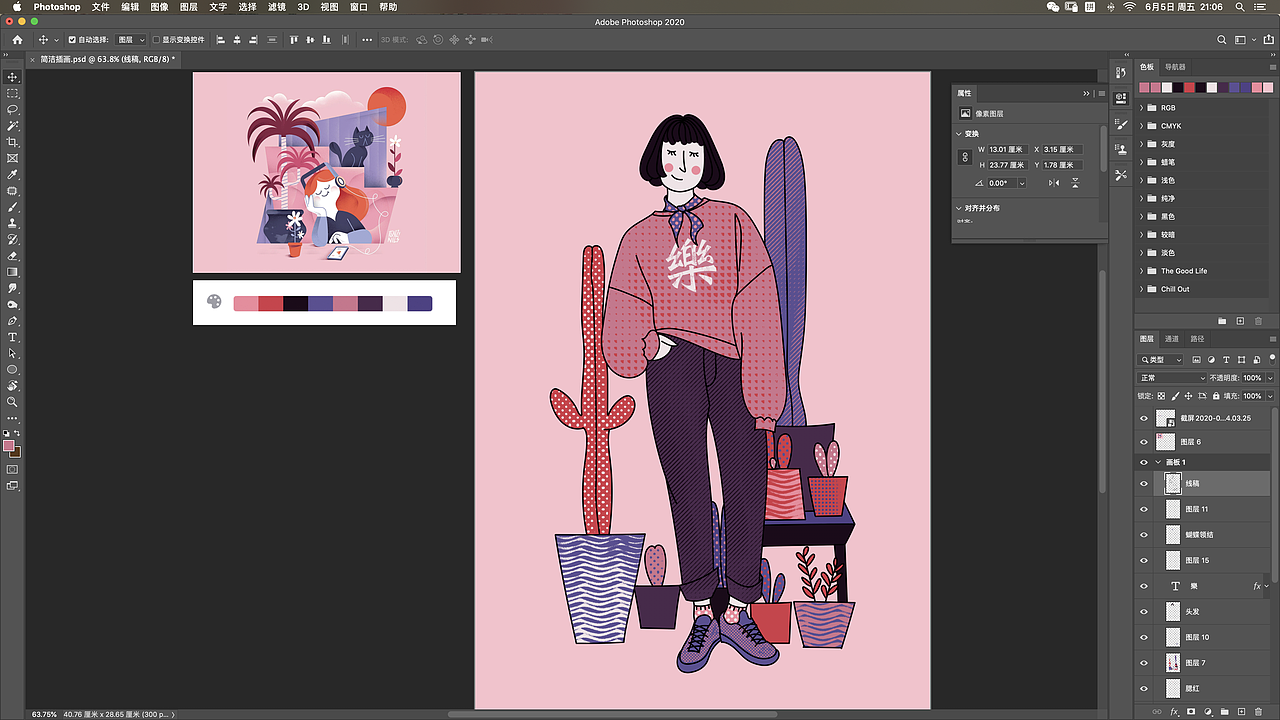Open the layer filter 类型 dropdown
The width and height of the screenshot is (1280, 720).
click(1162, 360)
